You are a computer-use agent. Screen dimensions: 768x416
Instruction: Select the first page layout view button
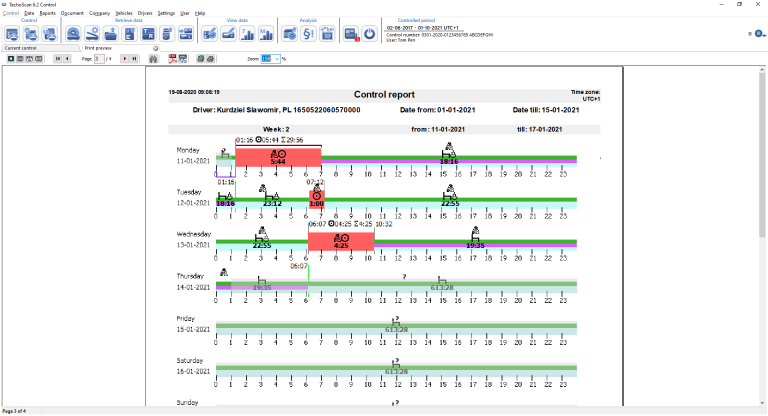pos(11,59)
